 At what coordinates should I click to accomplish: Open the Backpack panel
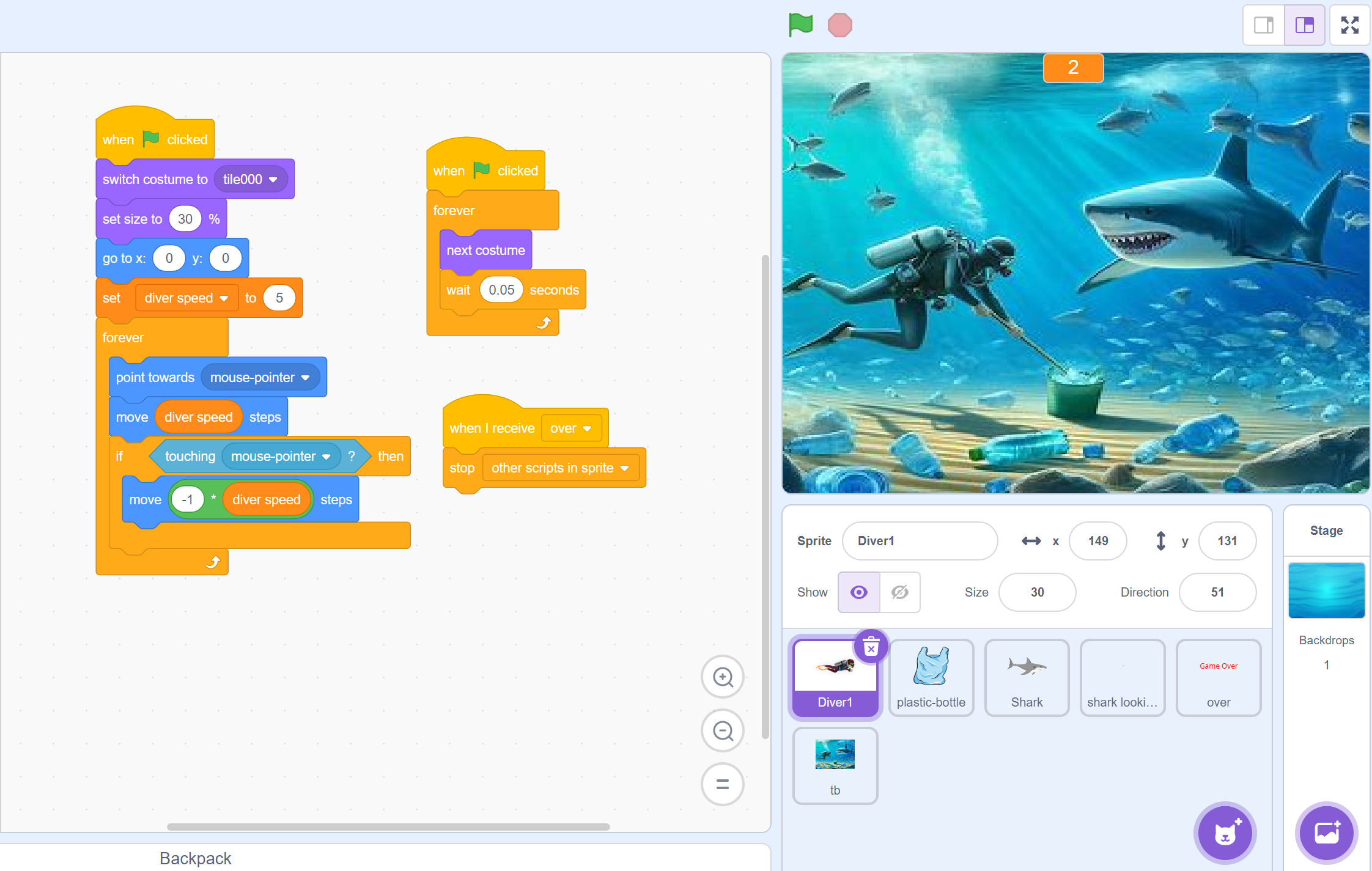click(x=196, y=858)
